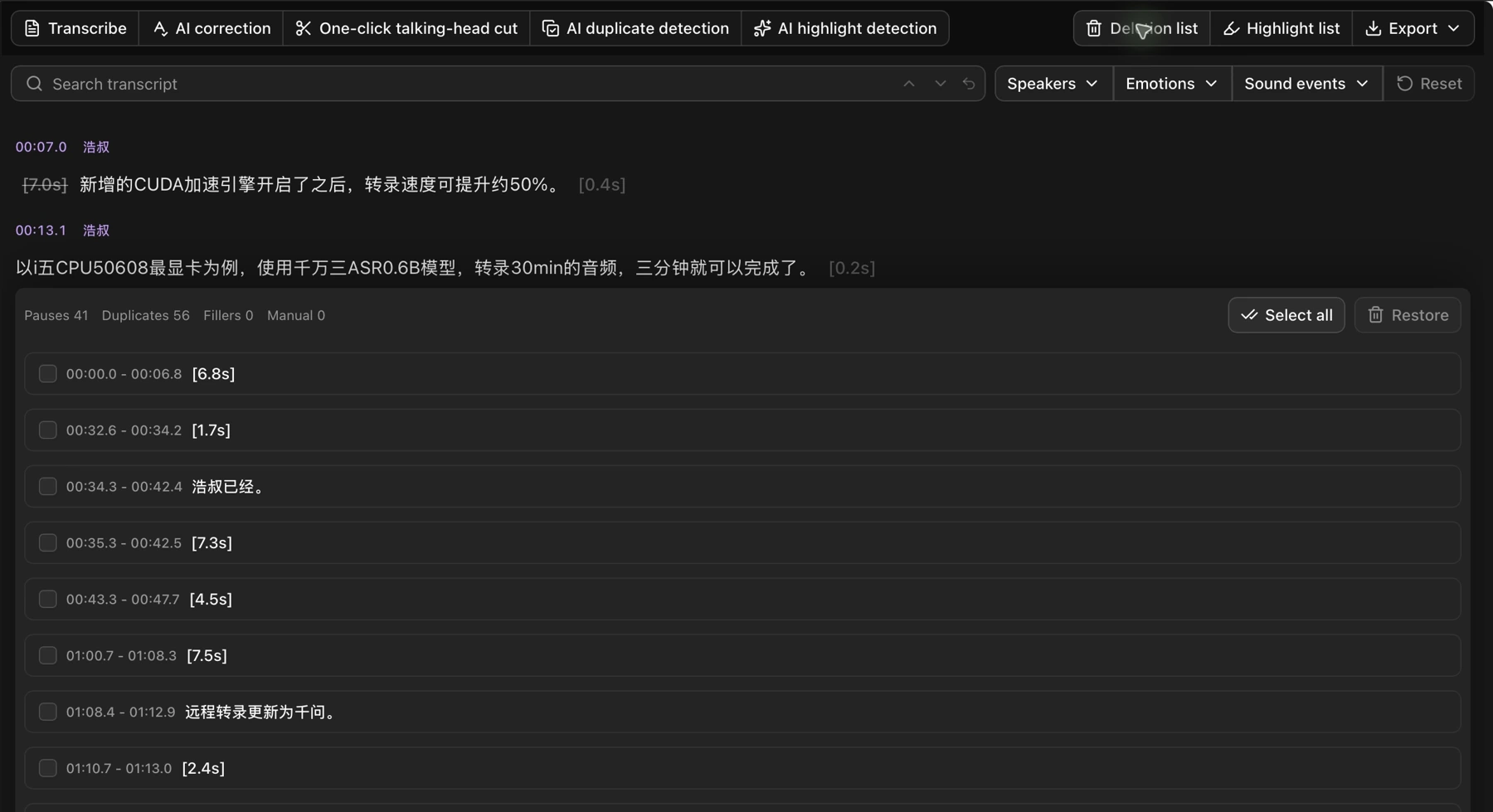
Task: Check the 01:00.7 - 01:08.3 row checkbox
Action: click(x=47, y=655)
